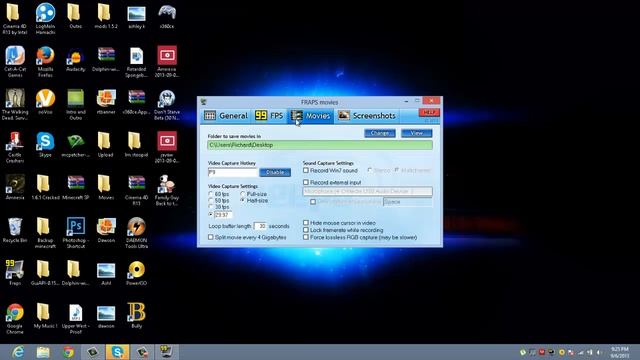
Task: Open the Bully game desktop shortcut
Action: 136,316
